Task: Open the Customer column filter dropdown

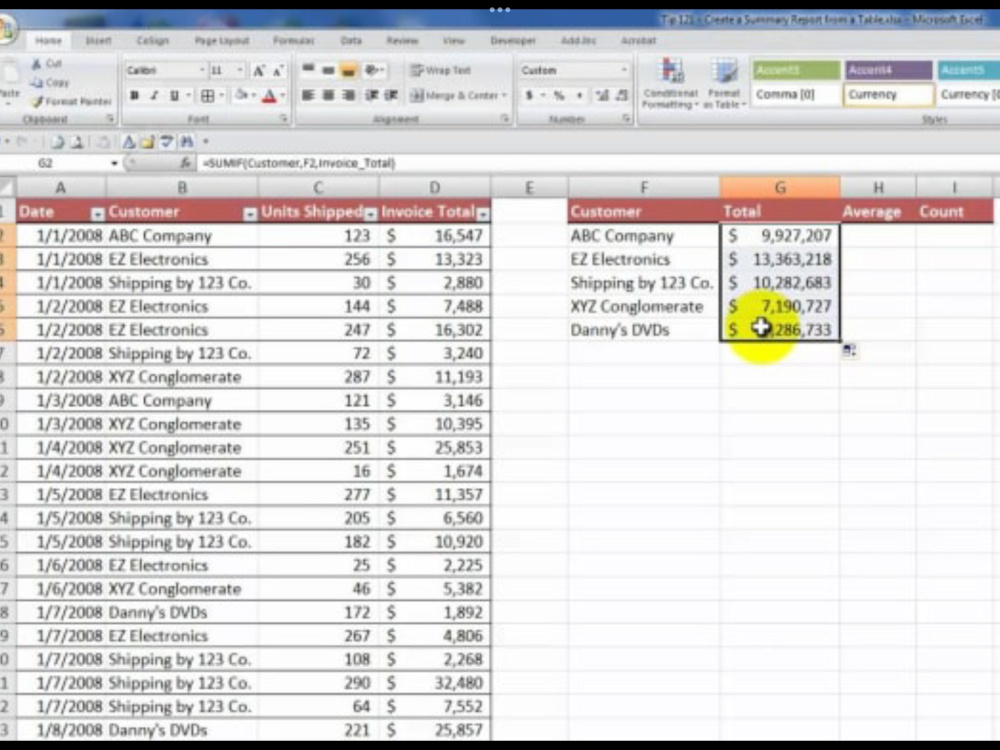Action: [x=250, y=214]
